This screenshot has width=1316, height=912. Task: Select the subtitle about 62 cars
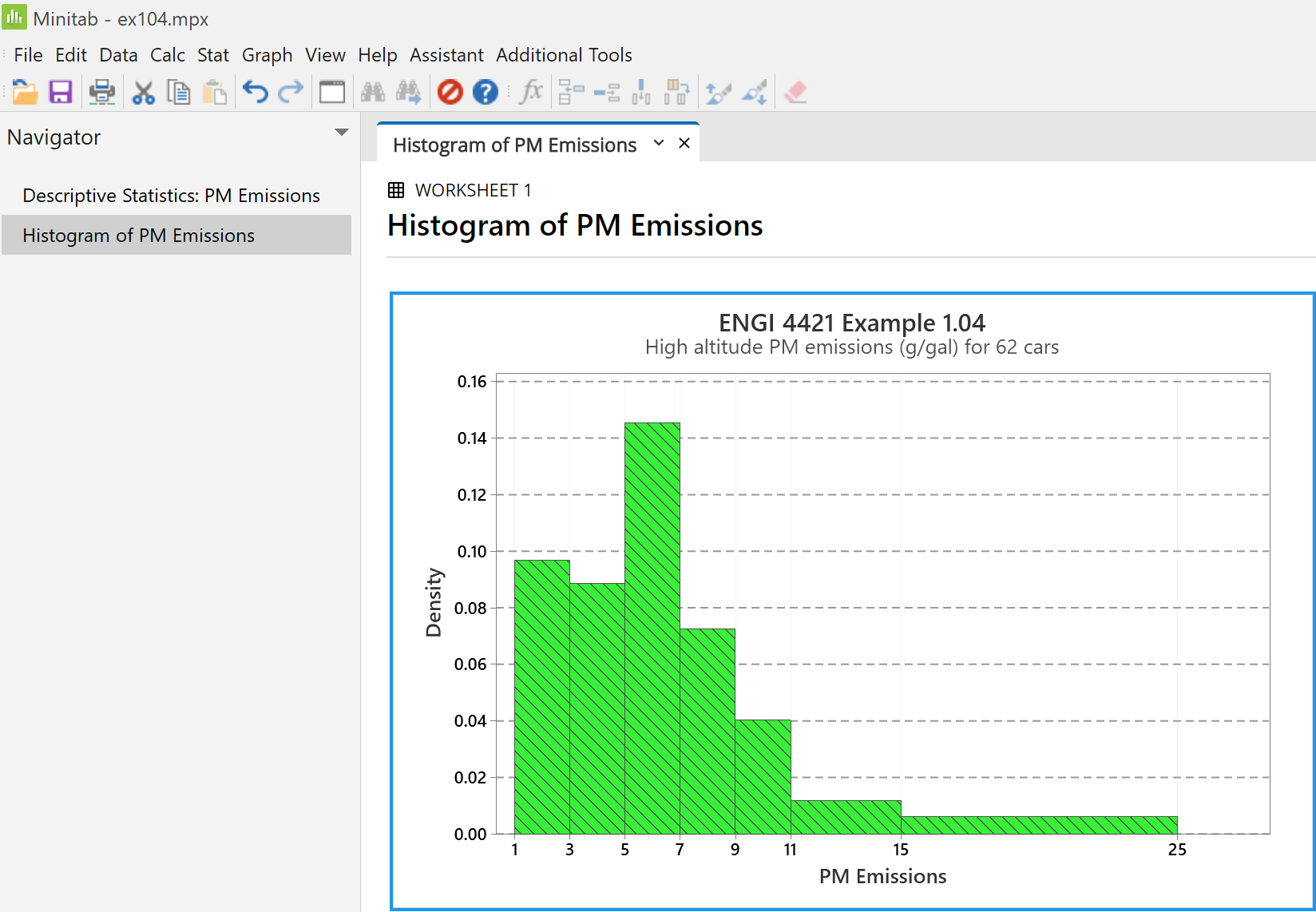click(852, 347)
